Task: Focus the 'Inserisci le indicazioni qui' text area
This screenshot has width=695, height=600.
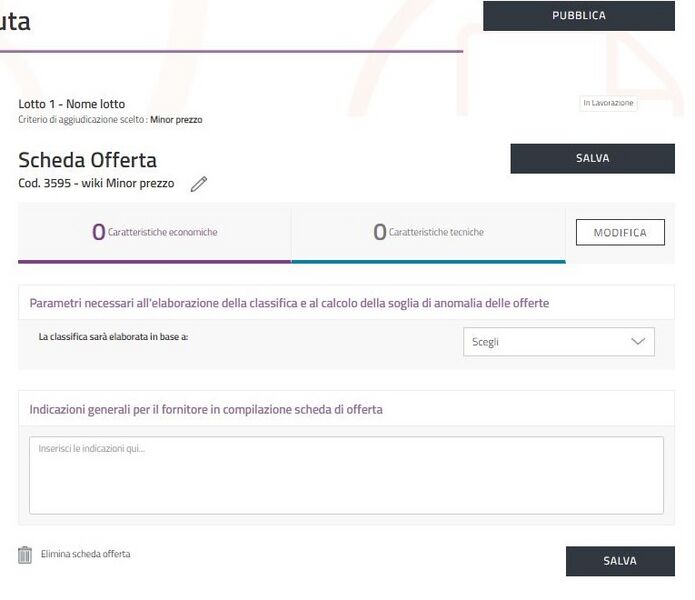Action: pos(345,475)
